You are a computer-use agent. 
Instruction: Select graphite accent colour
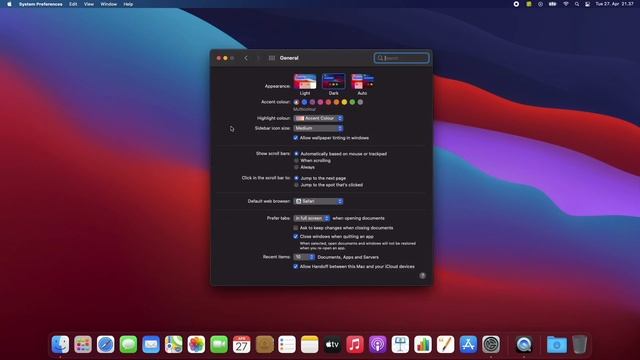click(x=360, y=102)
